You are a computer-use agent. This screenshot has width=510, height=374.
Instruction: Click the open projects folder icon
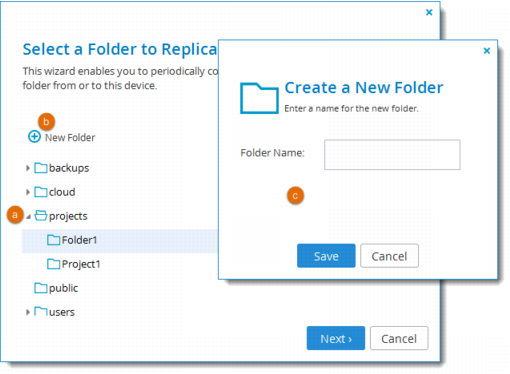[x=41, y=215]
